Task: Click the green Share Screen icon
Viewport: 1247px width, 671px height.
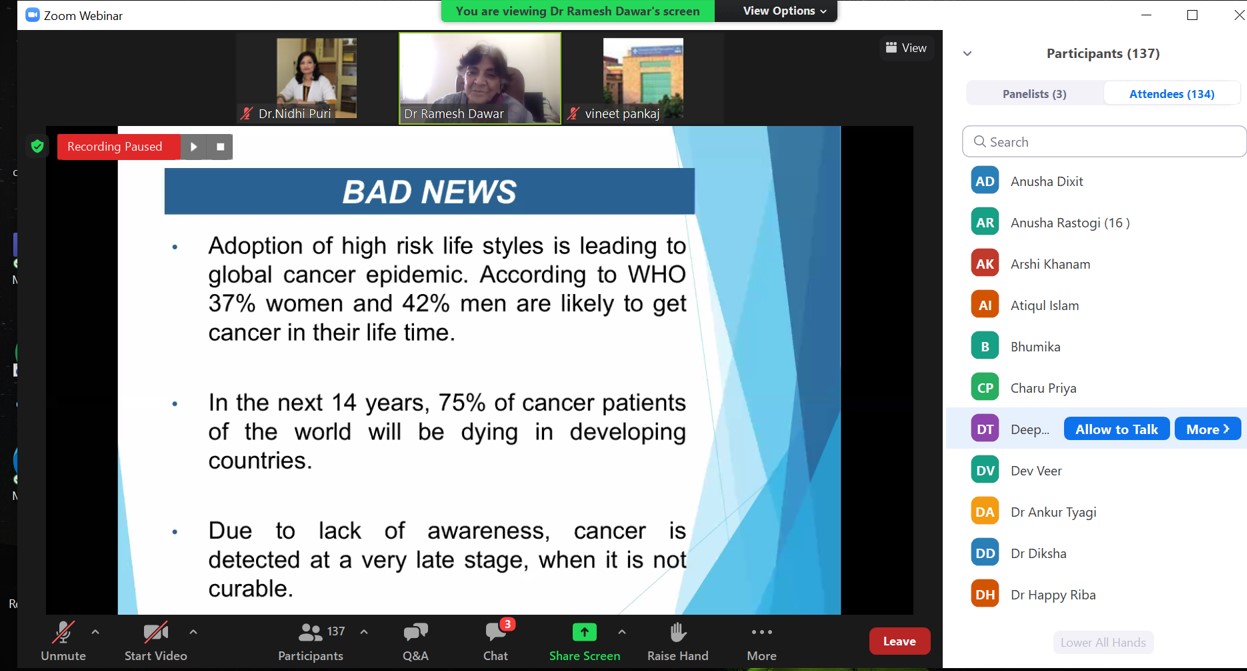Action: pos(584,632)
